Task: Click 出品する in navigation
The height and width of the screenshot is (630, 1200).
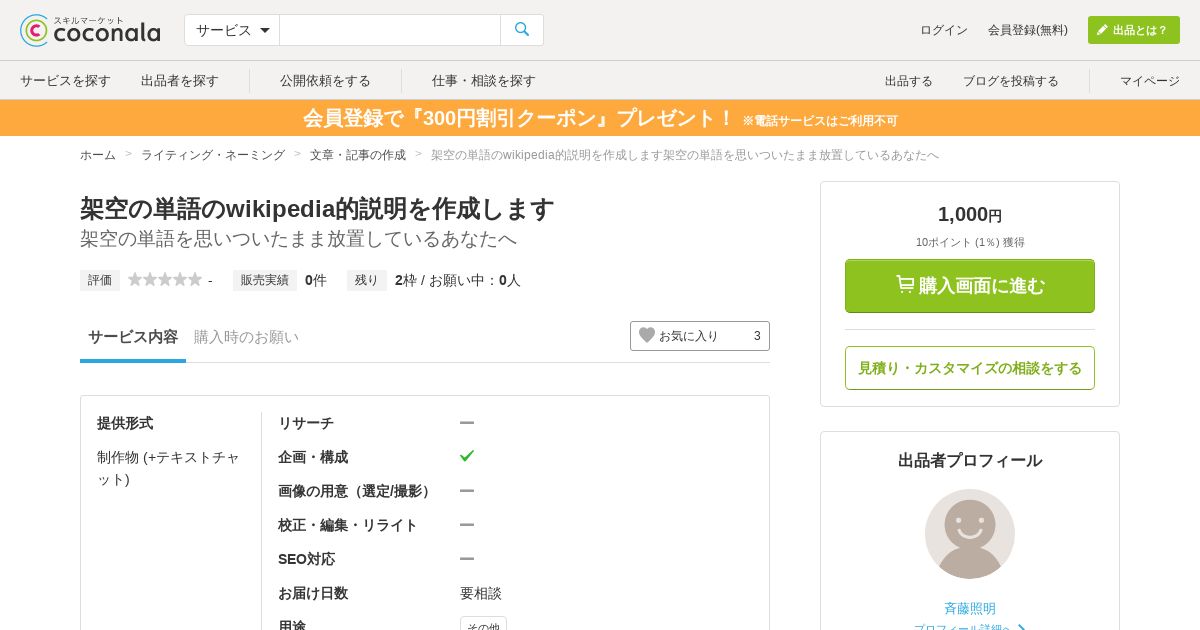Action: 909,81
